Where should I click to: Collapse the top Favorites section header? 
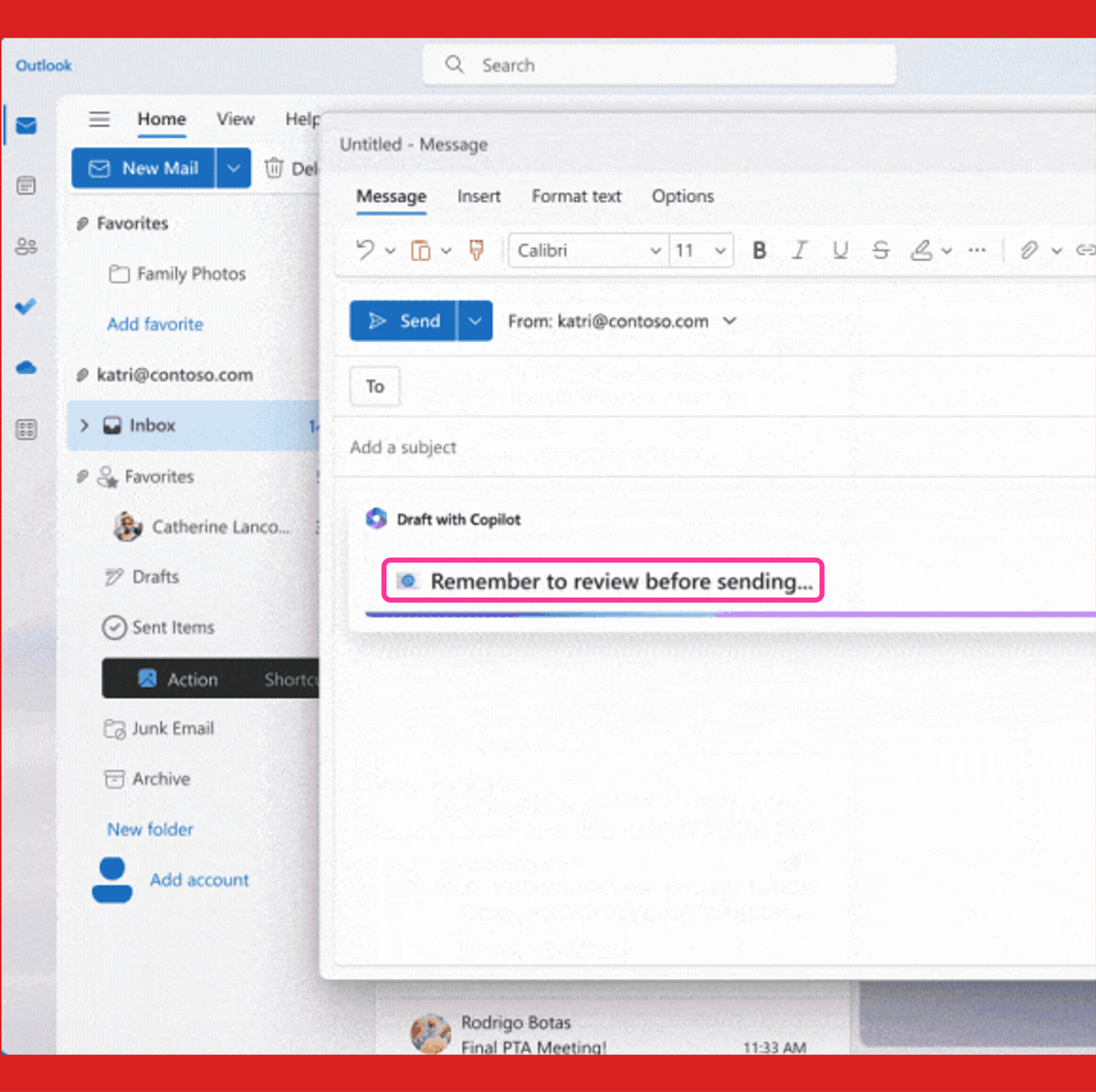122,224
